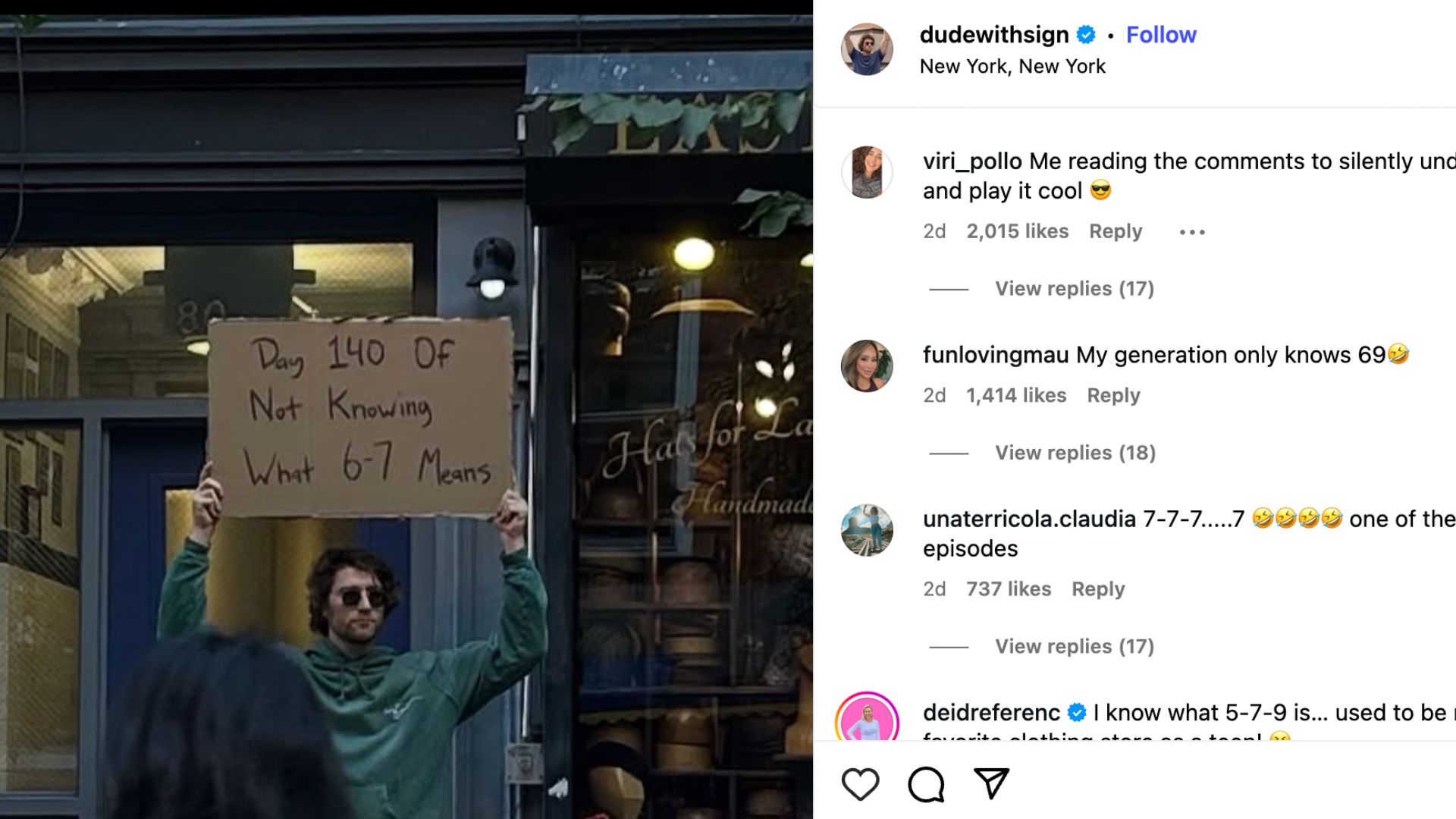View the 2,015 likes on viri_pollo's comment

(x=1017, y=231)
